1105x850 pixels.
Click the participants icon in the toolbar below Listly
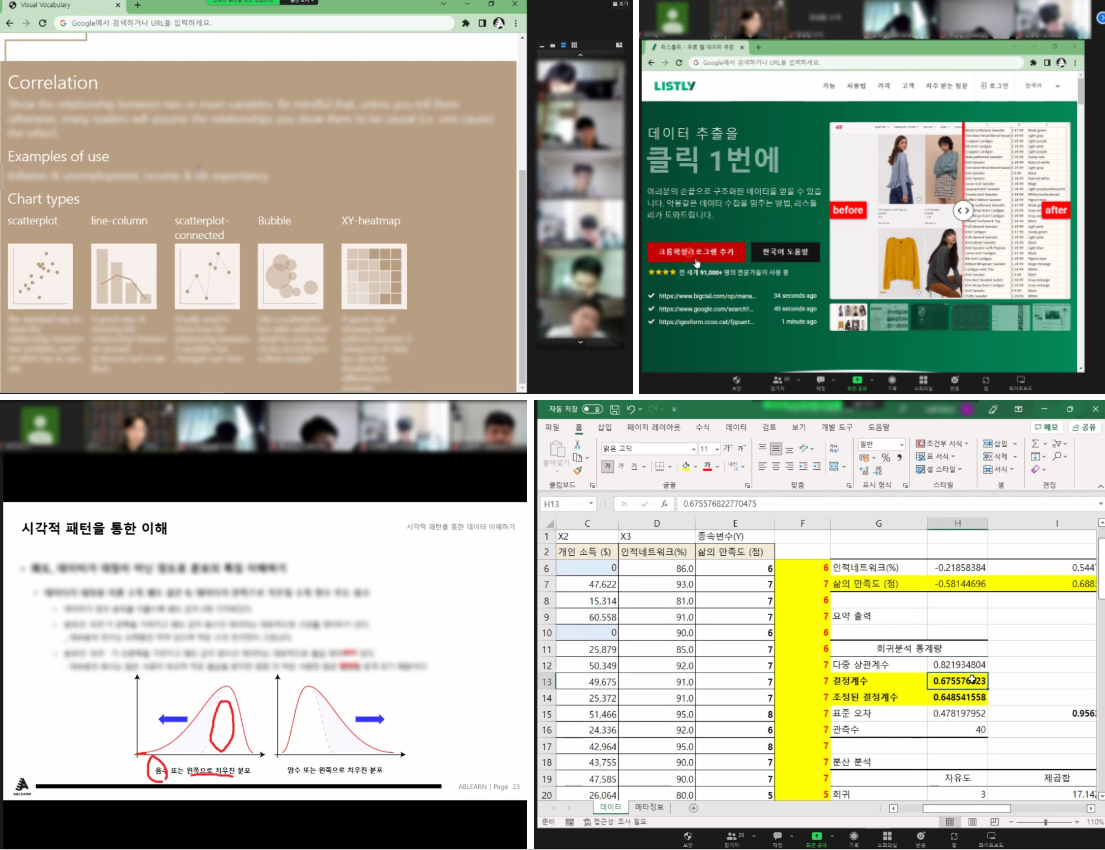click(777, 380)
